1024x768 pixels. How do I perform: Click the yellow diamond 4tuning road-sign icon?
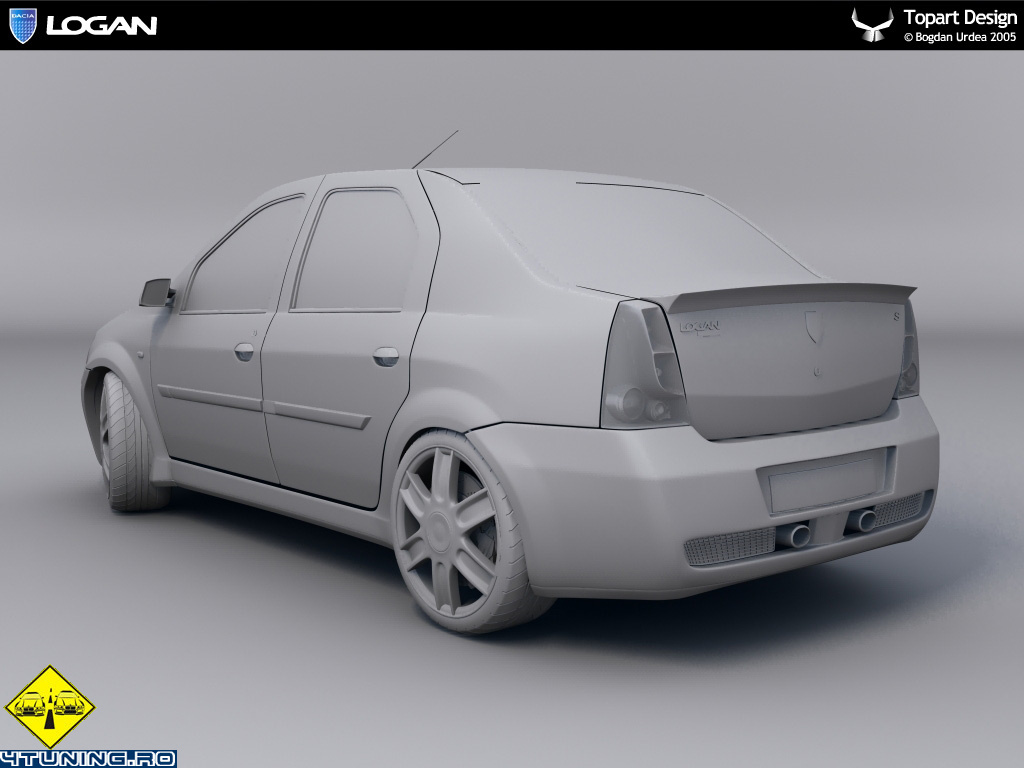pos(50,707)
